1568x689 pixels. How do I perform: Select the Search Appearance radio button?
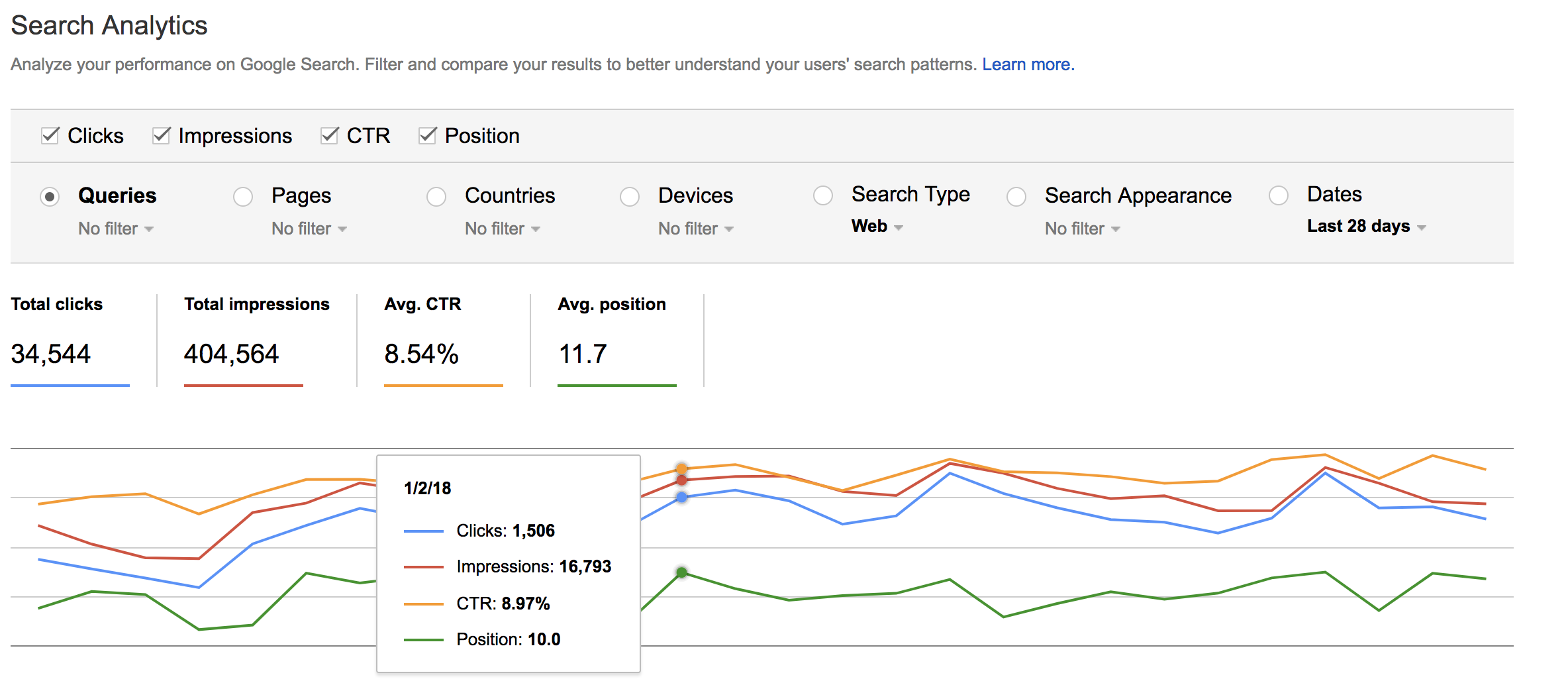tap(1016, 197)
